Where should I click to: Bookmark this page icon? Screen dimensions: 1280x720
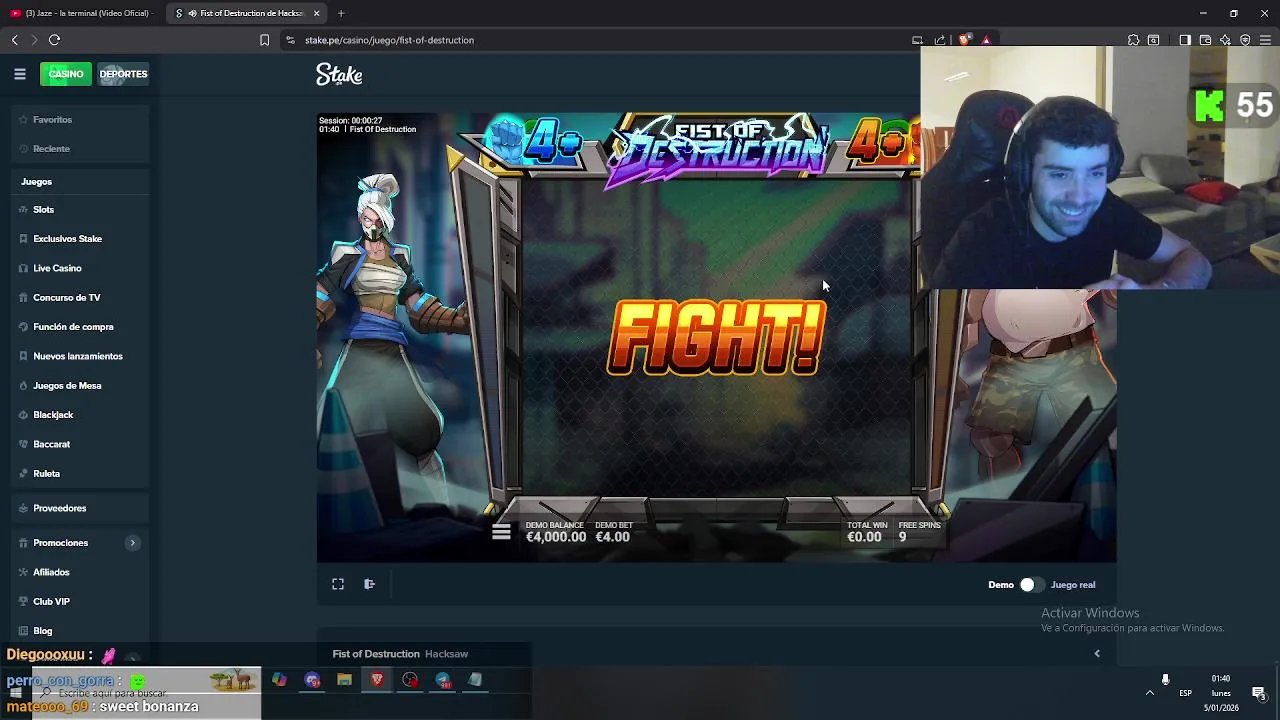(x=264, y=40)
